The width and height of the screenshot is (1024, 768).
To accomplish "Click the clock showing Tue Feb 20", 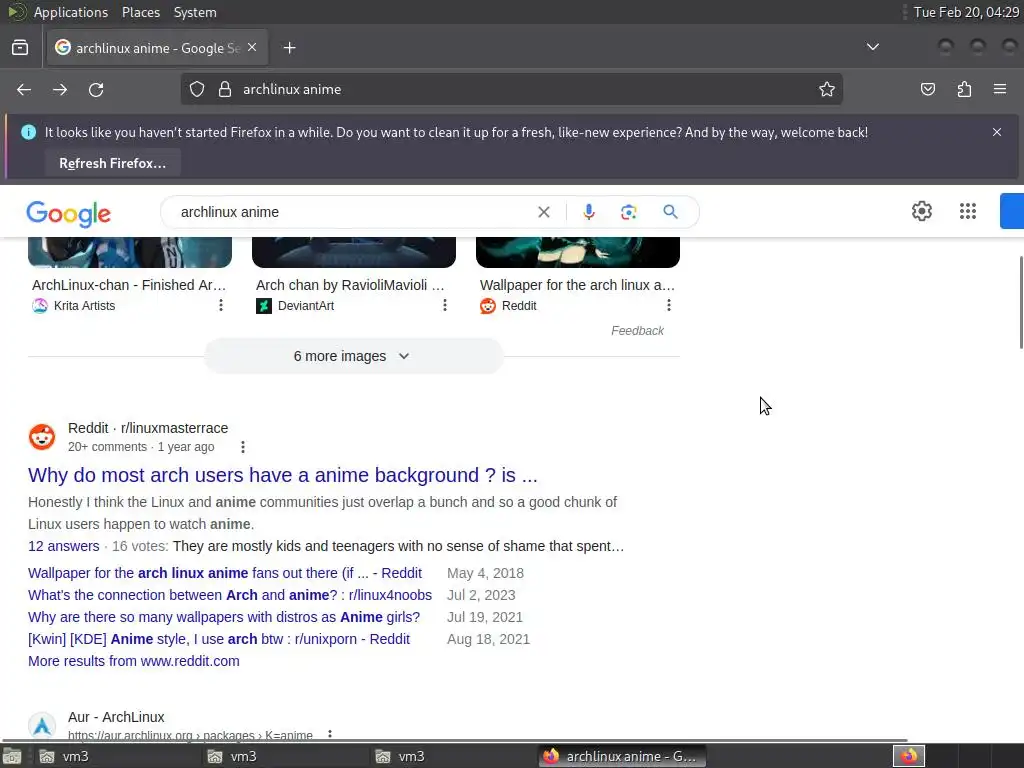I will click(966, 12).
